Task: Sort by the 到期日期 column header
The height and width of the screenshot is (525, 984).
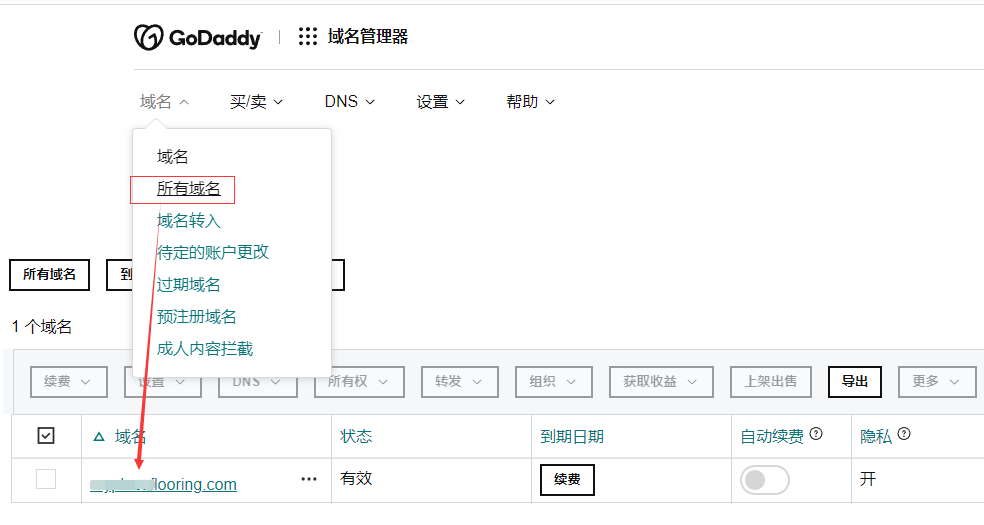Action: click(572, 437)
